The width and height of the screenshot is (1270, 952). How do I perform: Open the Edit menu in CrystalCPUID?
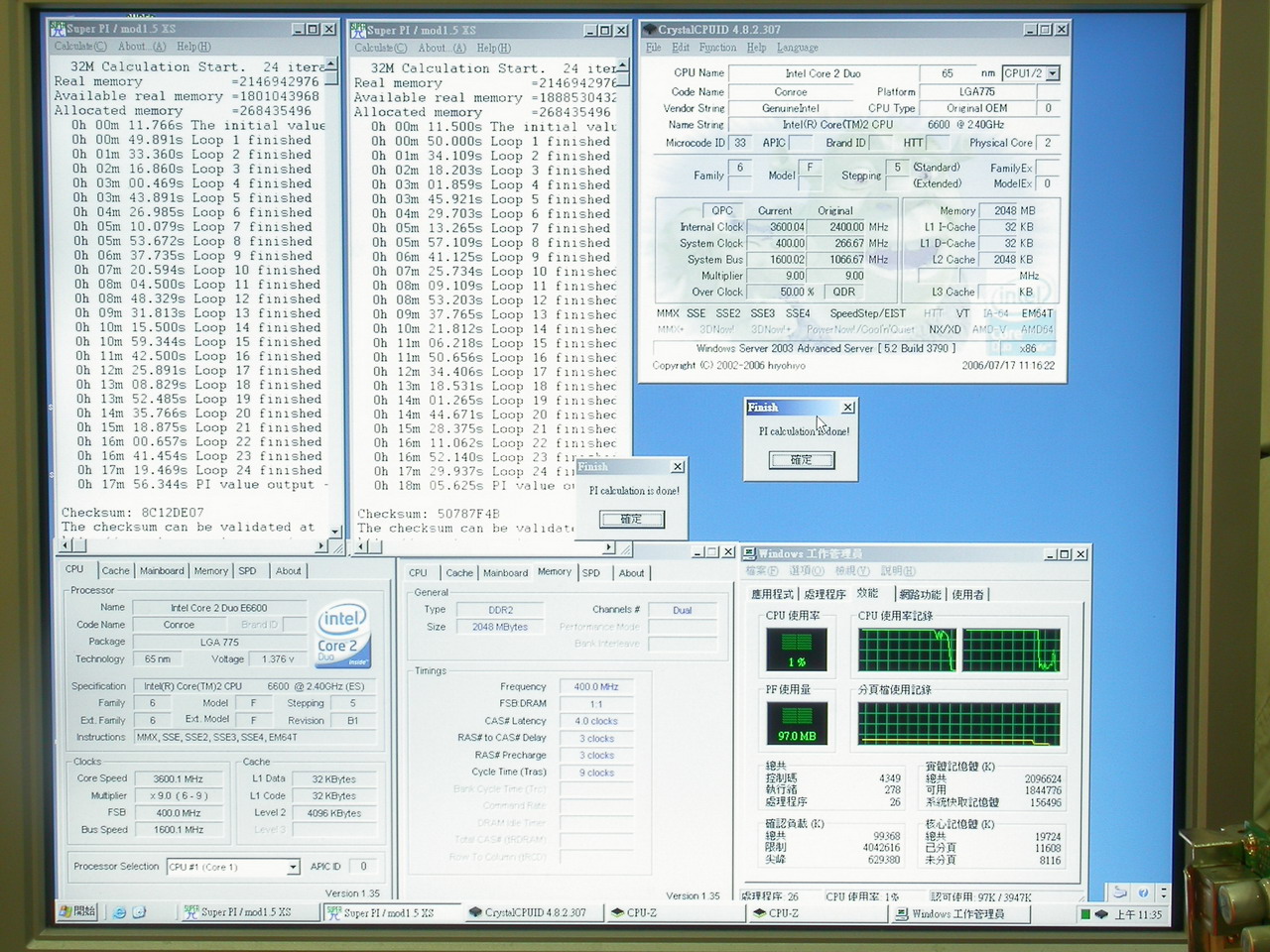pyautogui.click(x=680, y=48)
